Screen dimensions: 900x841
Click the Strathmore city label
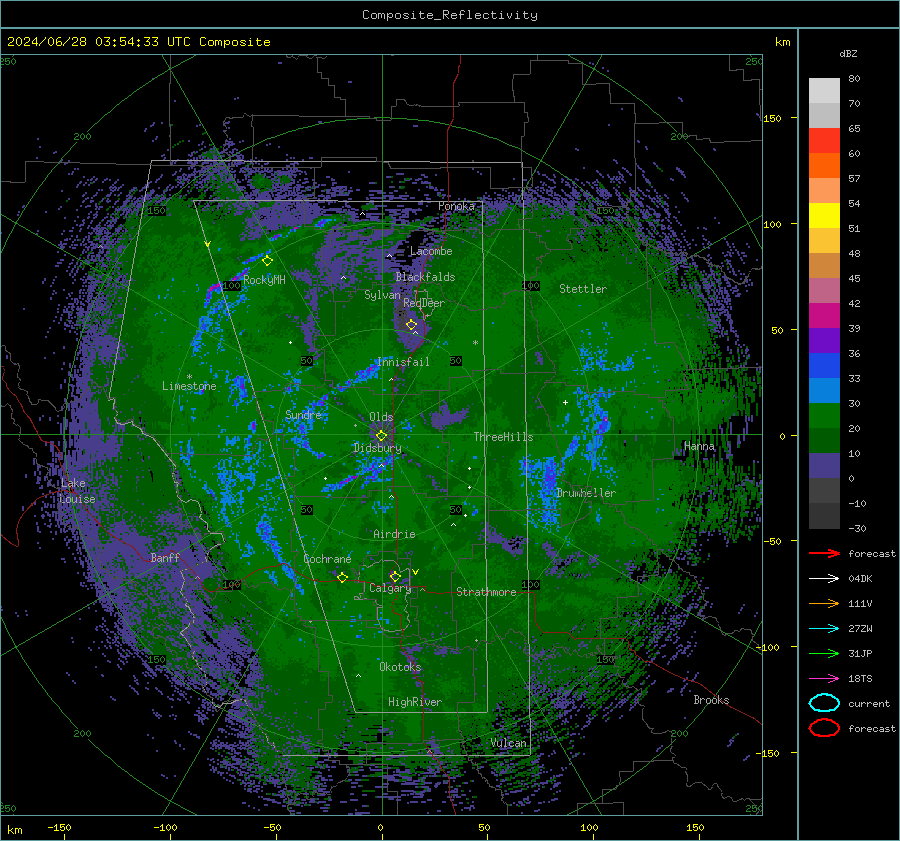pyautogui.click(x=486, y=592)
